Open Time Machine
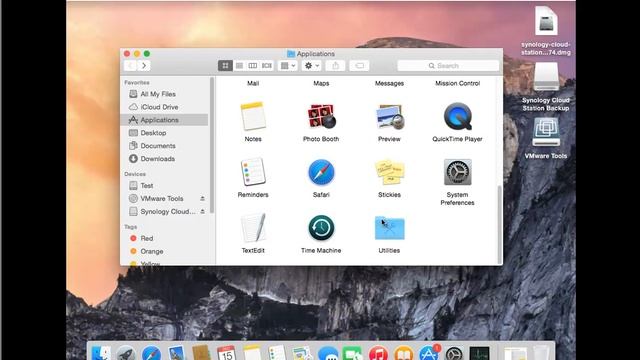 click(x=321, y=228)
